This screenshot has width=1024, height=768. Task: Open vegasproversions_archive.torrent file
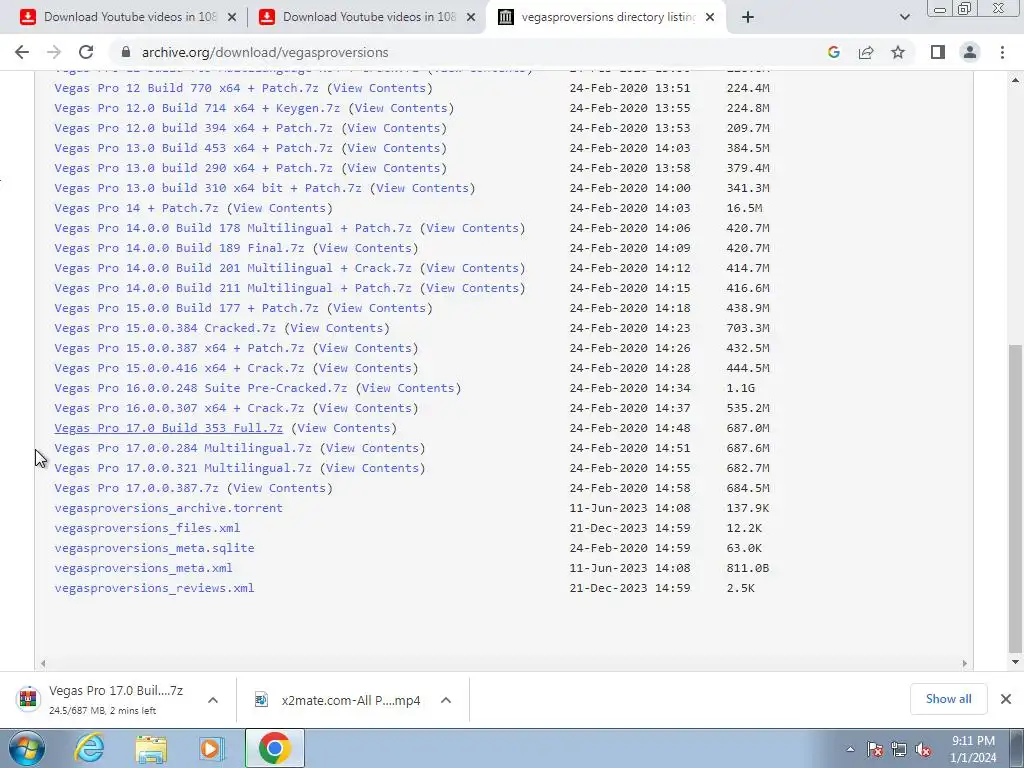click(x=168, y=508)
